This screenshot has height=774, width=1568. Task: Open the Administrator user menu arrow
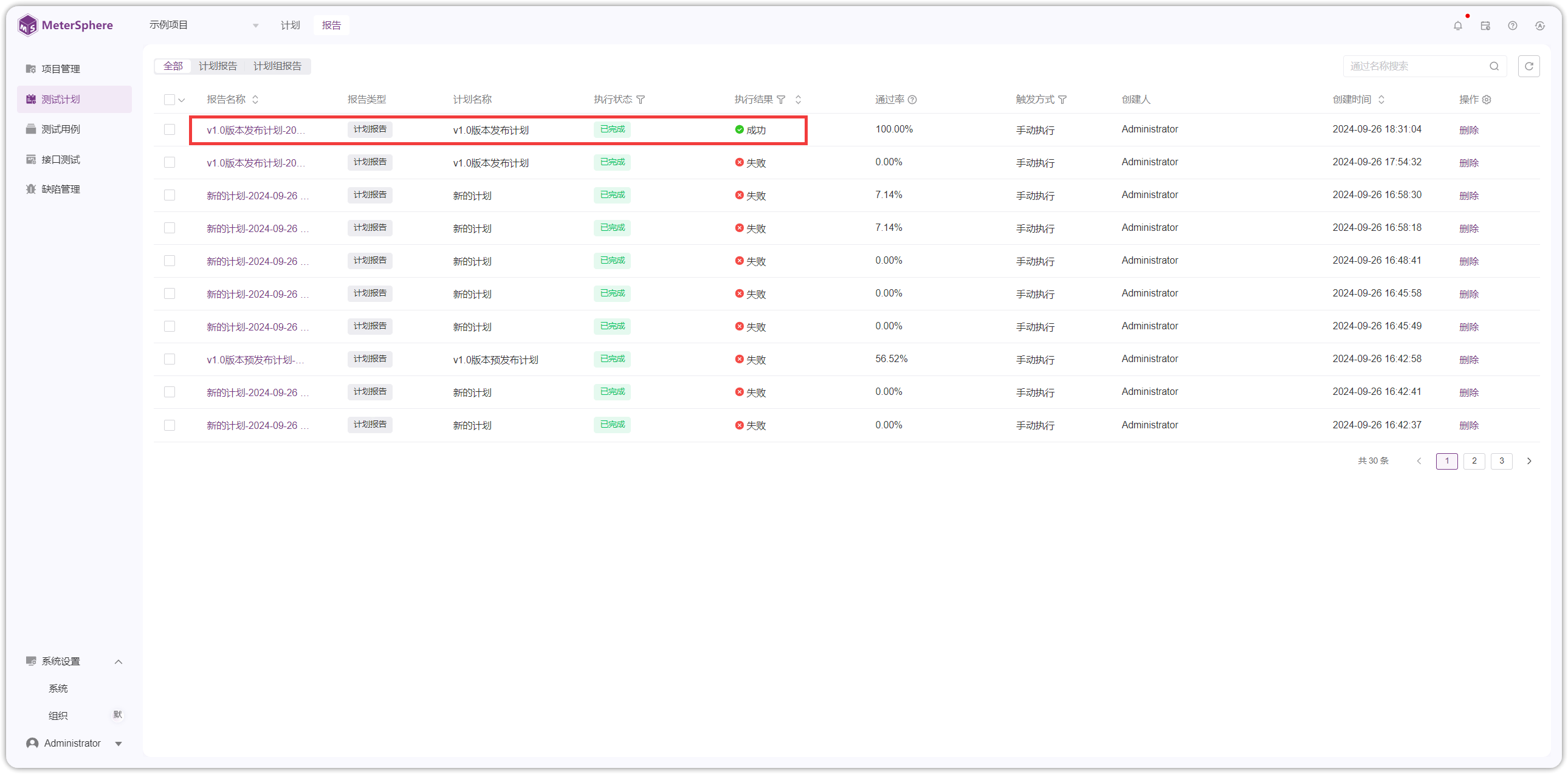(119, 744)
